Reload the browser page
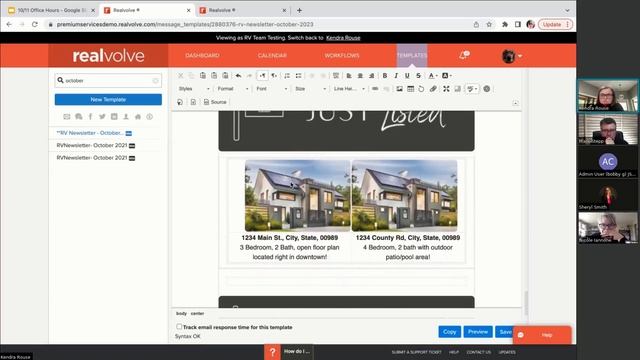Image resolution: width=640 pixels, height=360 pixels. pyautogui.click(x=35, y=24)
